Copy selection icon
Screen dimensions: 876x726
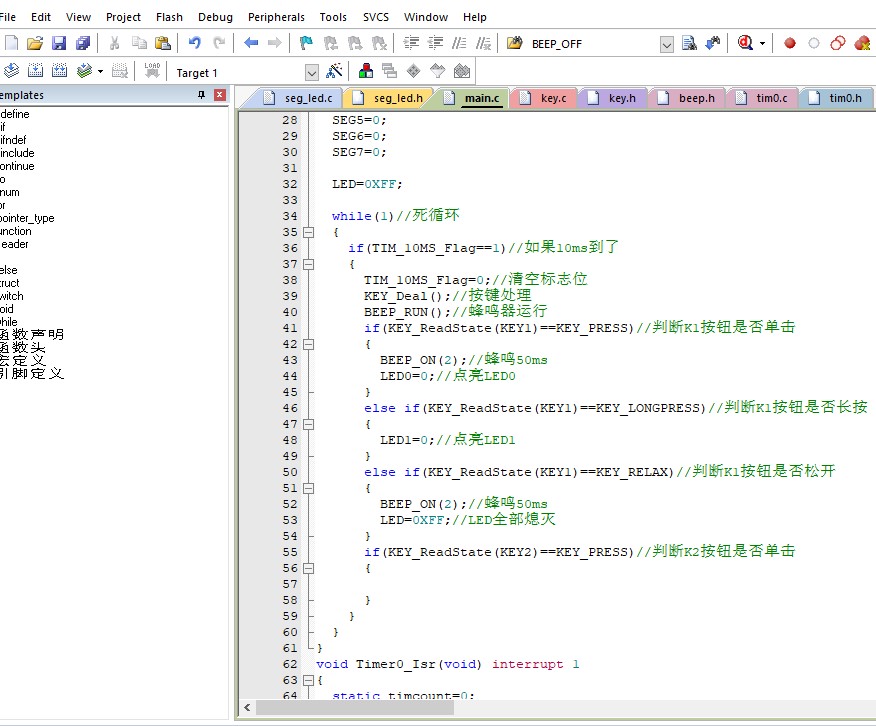point(139,43)
